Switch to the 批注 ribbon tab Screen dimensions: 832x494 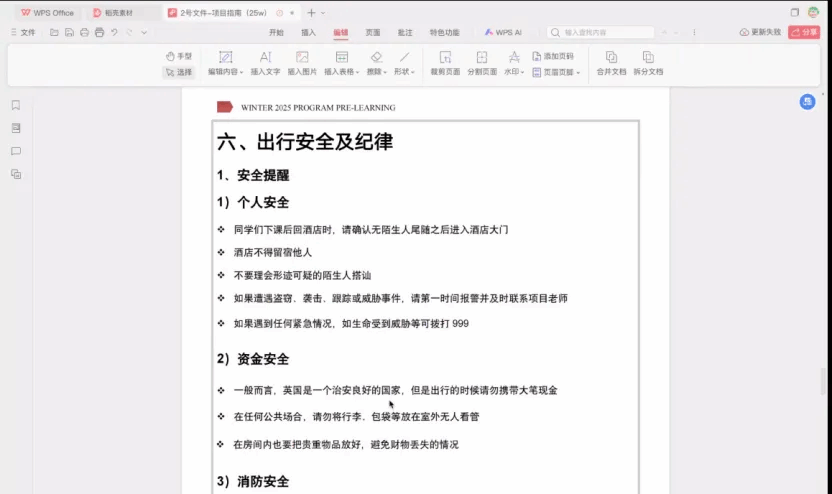[x=404, y=32]
